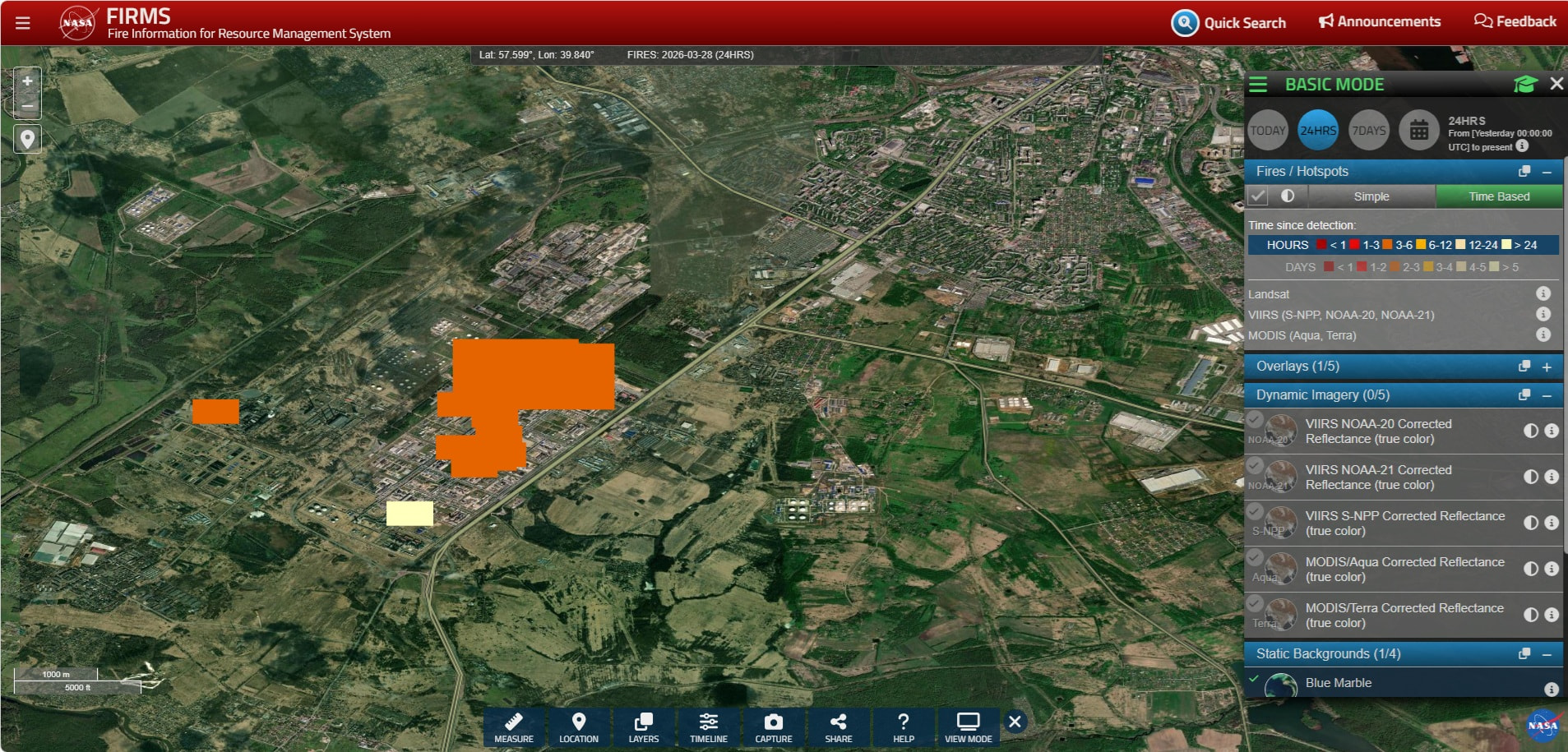Adjust opacity of VIIRS NOAA-21 layer
The image size is (1568, 752).
click(x=1530, y=477)
